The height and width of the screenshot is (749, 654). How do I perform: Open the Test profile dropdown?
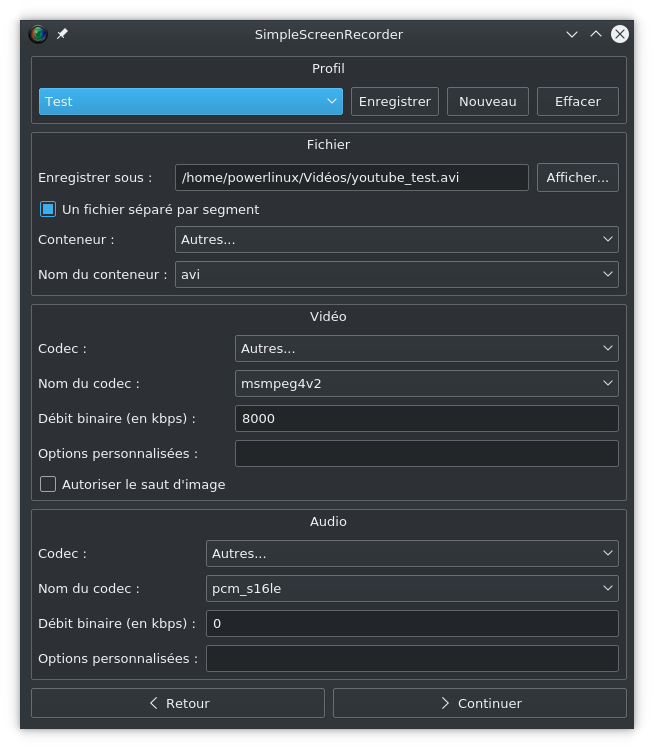[x=191, y=101]
